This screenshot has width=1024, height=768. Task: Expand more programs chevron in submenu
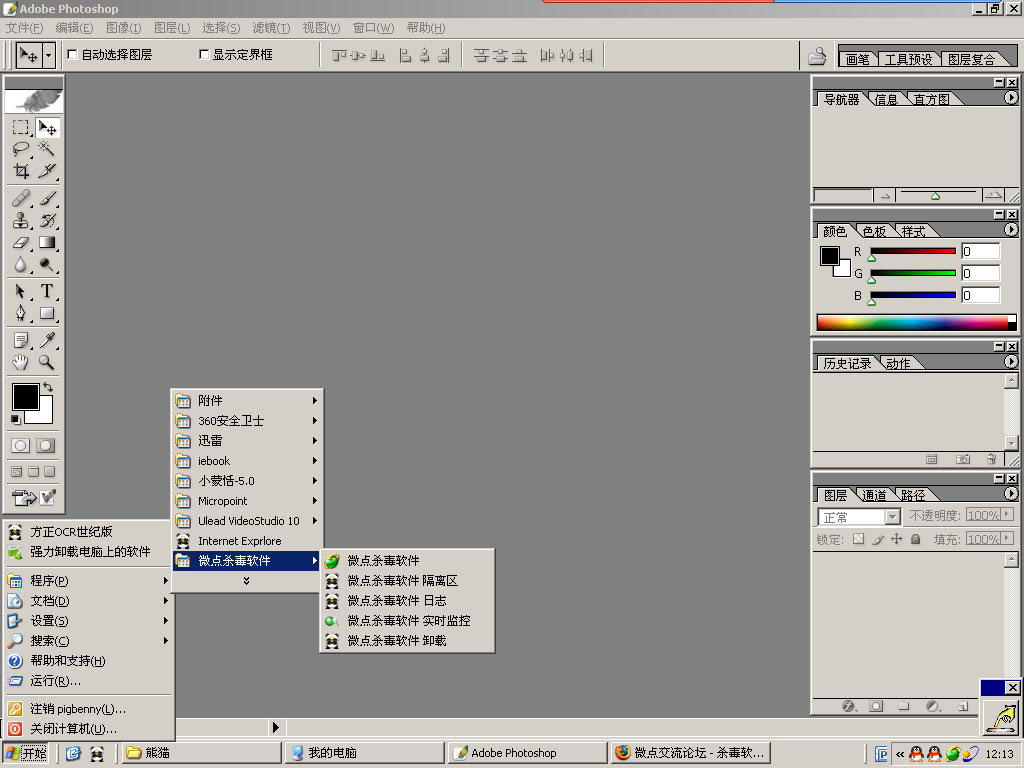(246, 581)
